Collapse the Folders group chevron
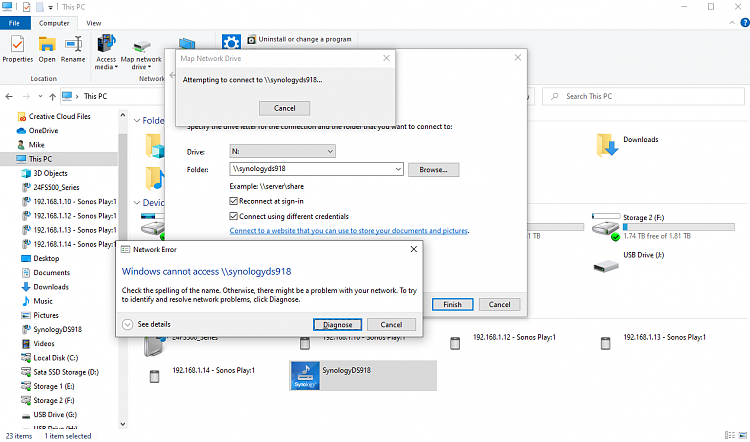This screenshot has width=750, height=442. (137, 121)
